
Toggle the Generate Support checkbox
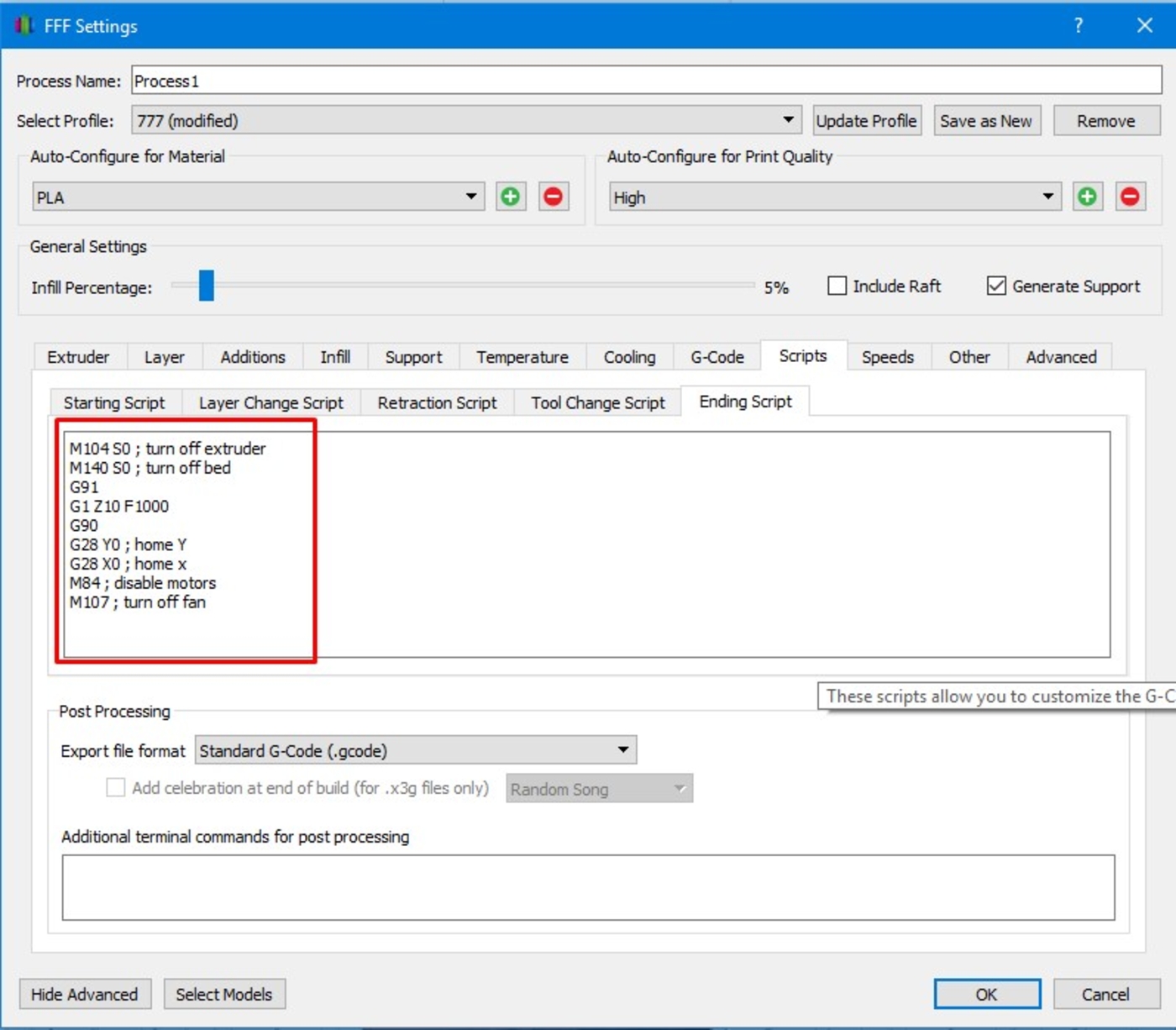[996, 286]
